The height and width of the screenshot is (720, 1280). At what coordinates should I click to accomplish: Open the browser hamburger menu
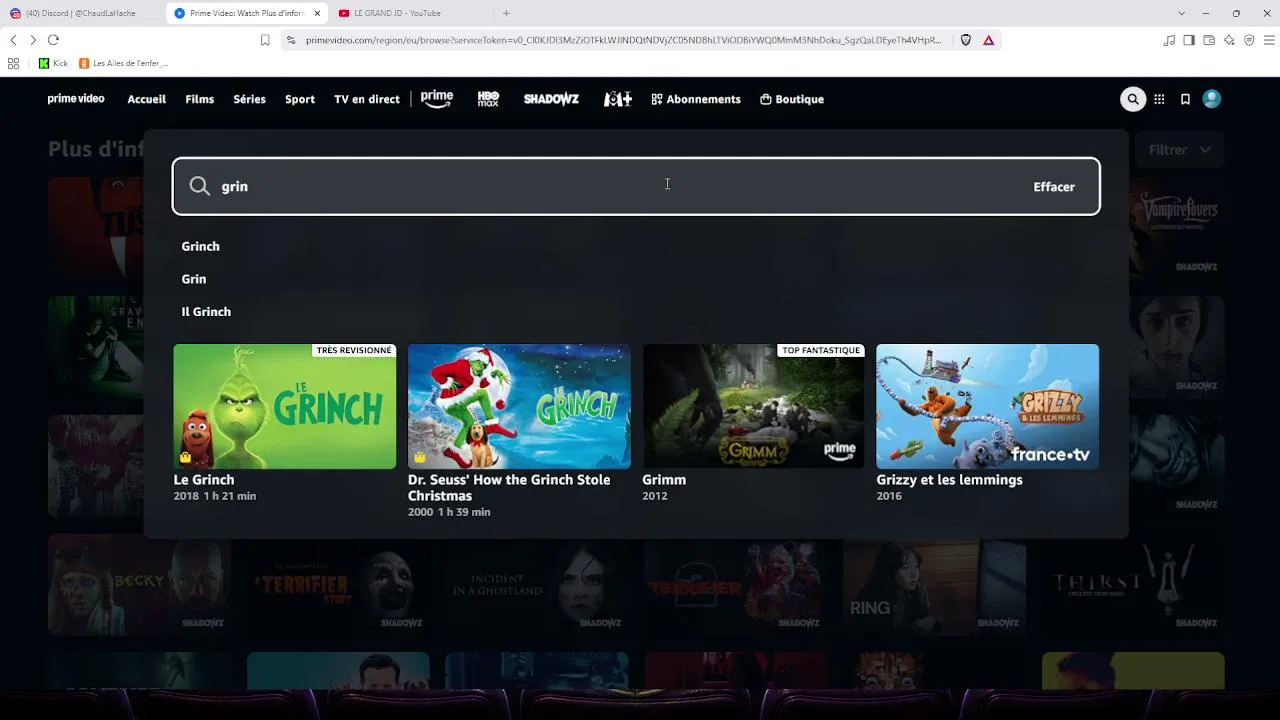tap(1270, 40)
